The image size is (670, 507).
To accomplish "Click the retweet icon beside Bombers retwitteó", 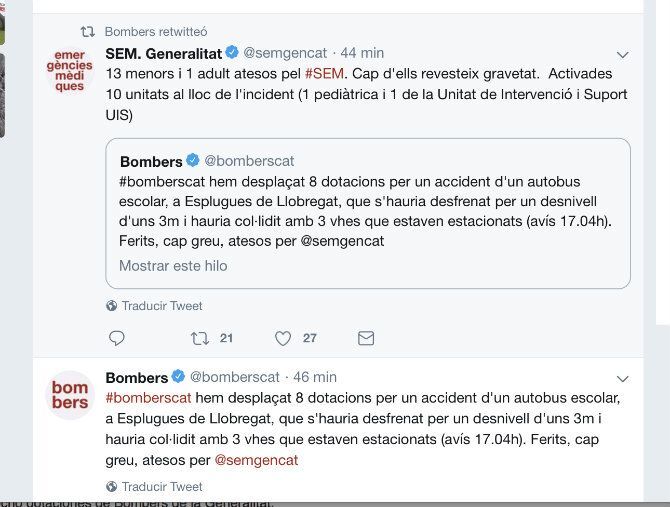I will pos(88,32).
